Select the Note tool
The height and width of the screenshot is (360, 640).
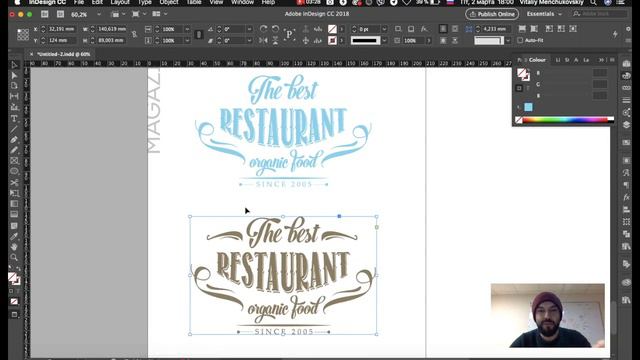[14, 226]
